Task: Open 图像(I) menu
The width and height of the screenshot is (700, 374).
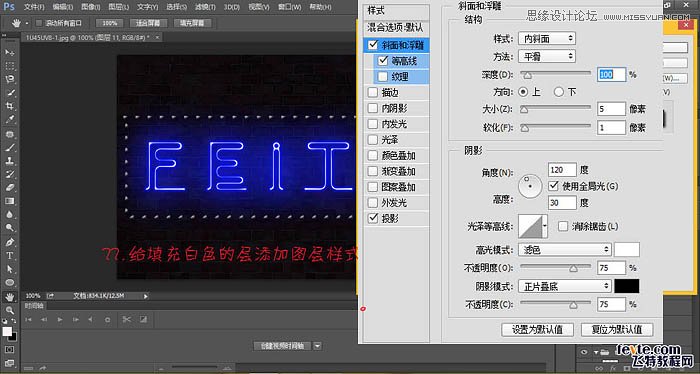Action: 90,7
